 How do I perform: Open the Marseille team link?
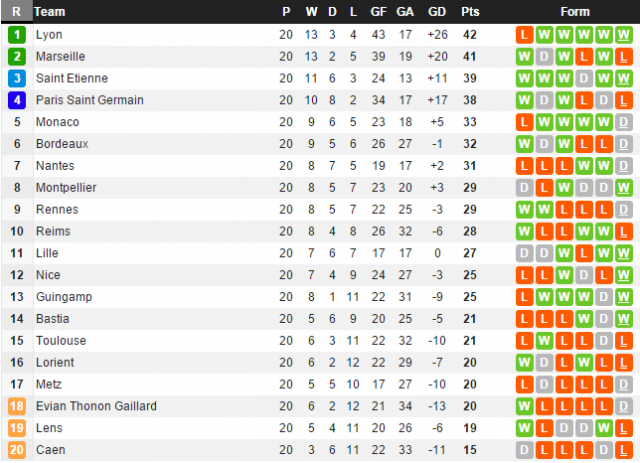point(60,56)
